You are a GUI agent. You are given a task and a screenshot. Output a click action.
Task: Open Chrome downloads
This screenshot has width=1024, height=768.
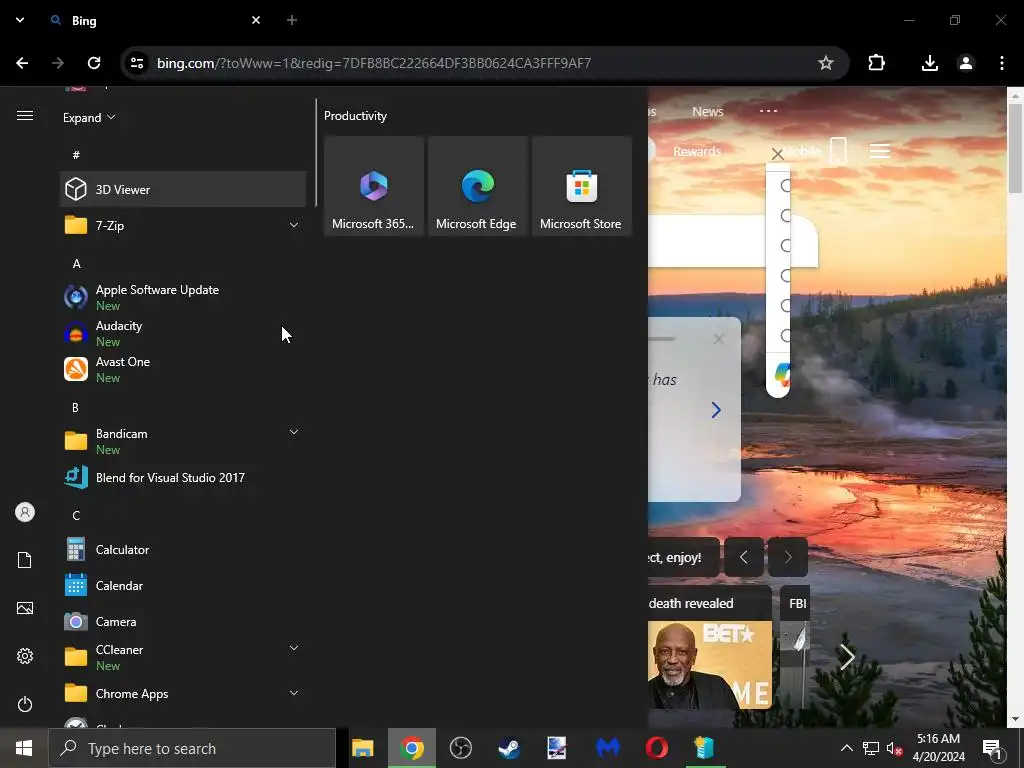(x=929, y=63)
